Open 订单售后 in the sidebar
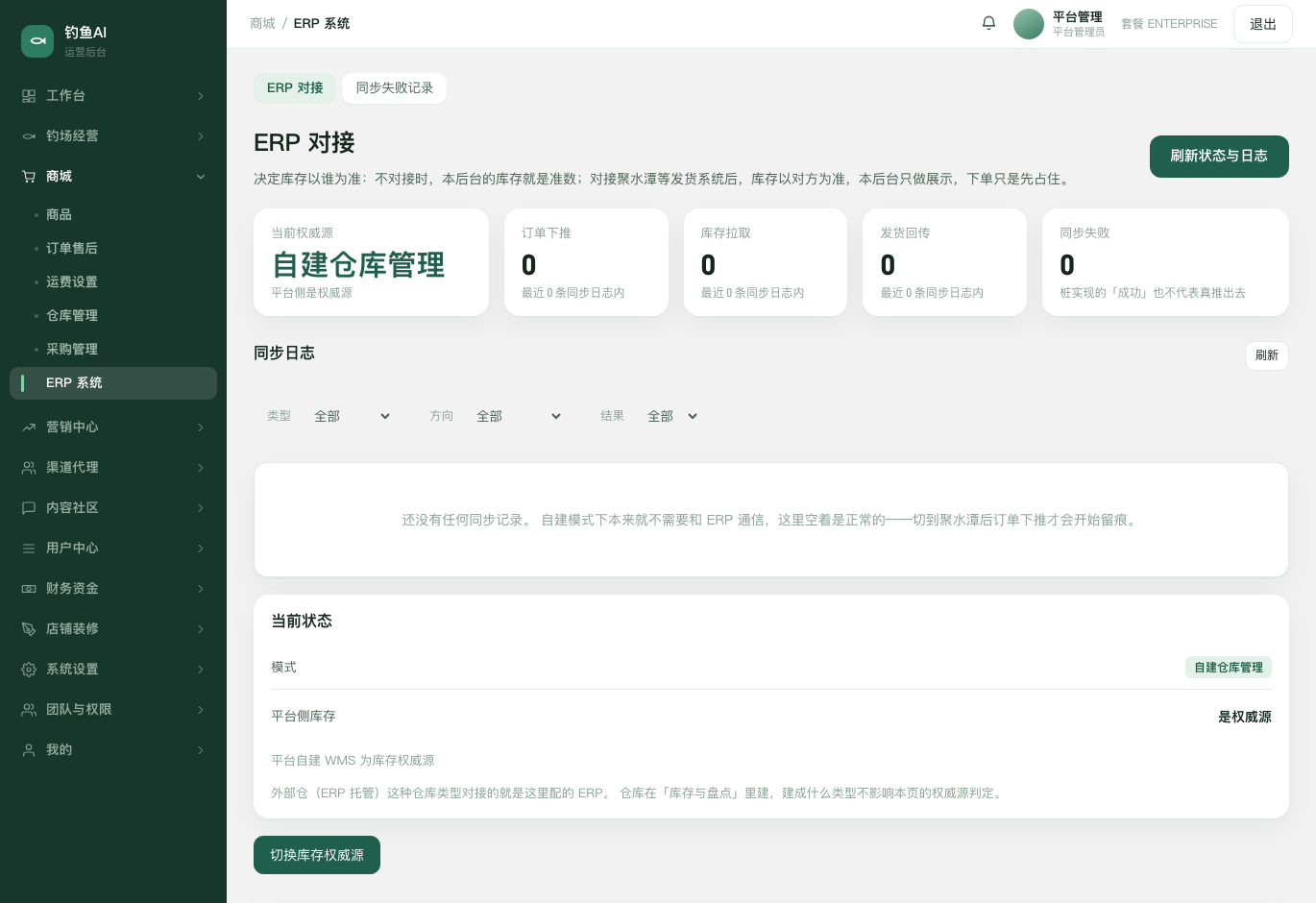 pyautogui.click(x=113, y=249)
